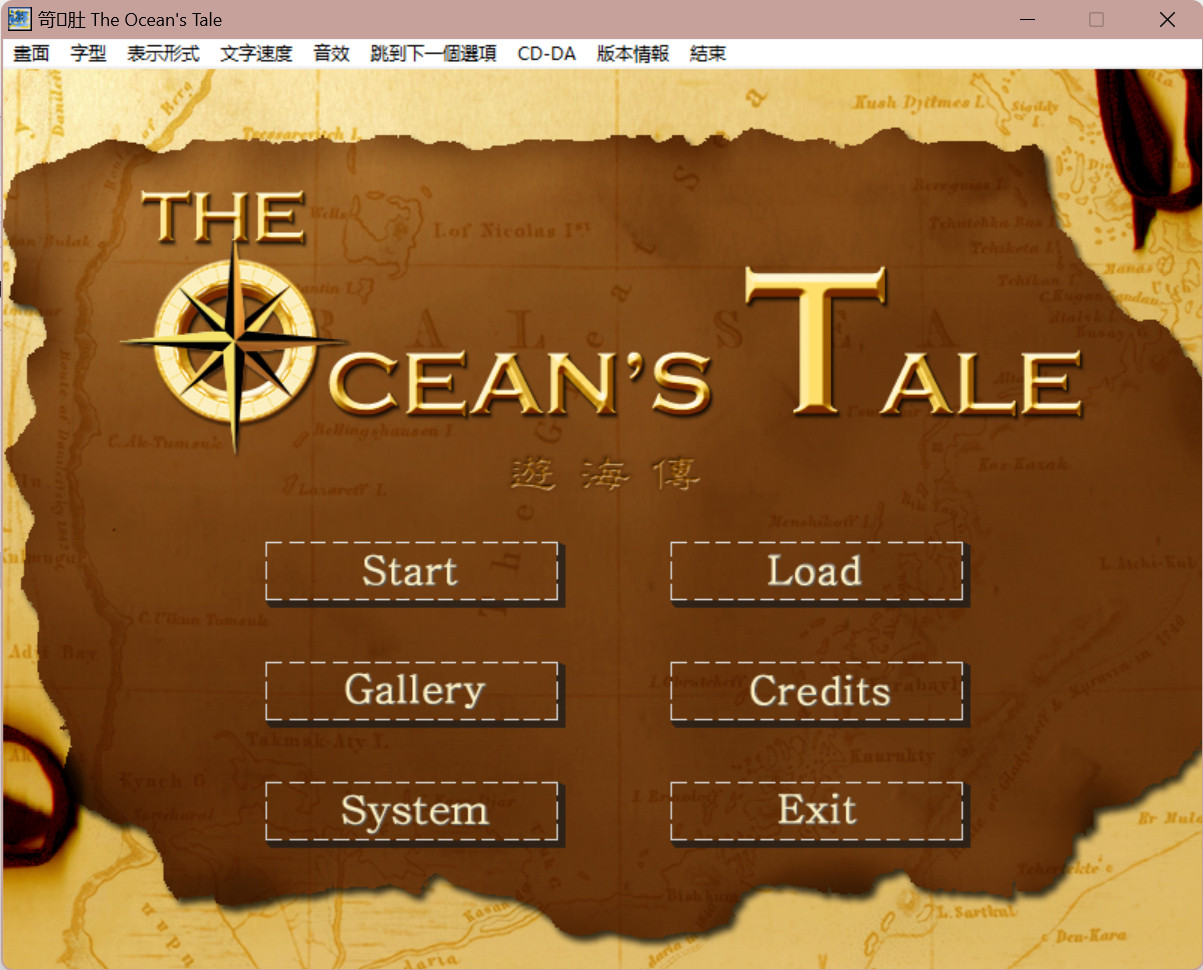
Task: Open the CD-DA menu
Action: pyautogui.click(x=546, y=54)
